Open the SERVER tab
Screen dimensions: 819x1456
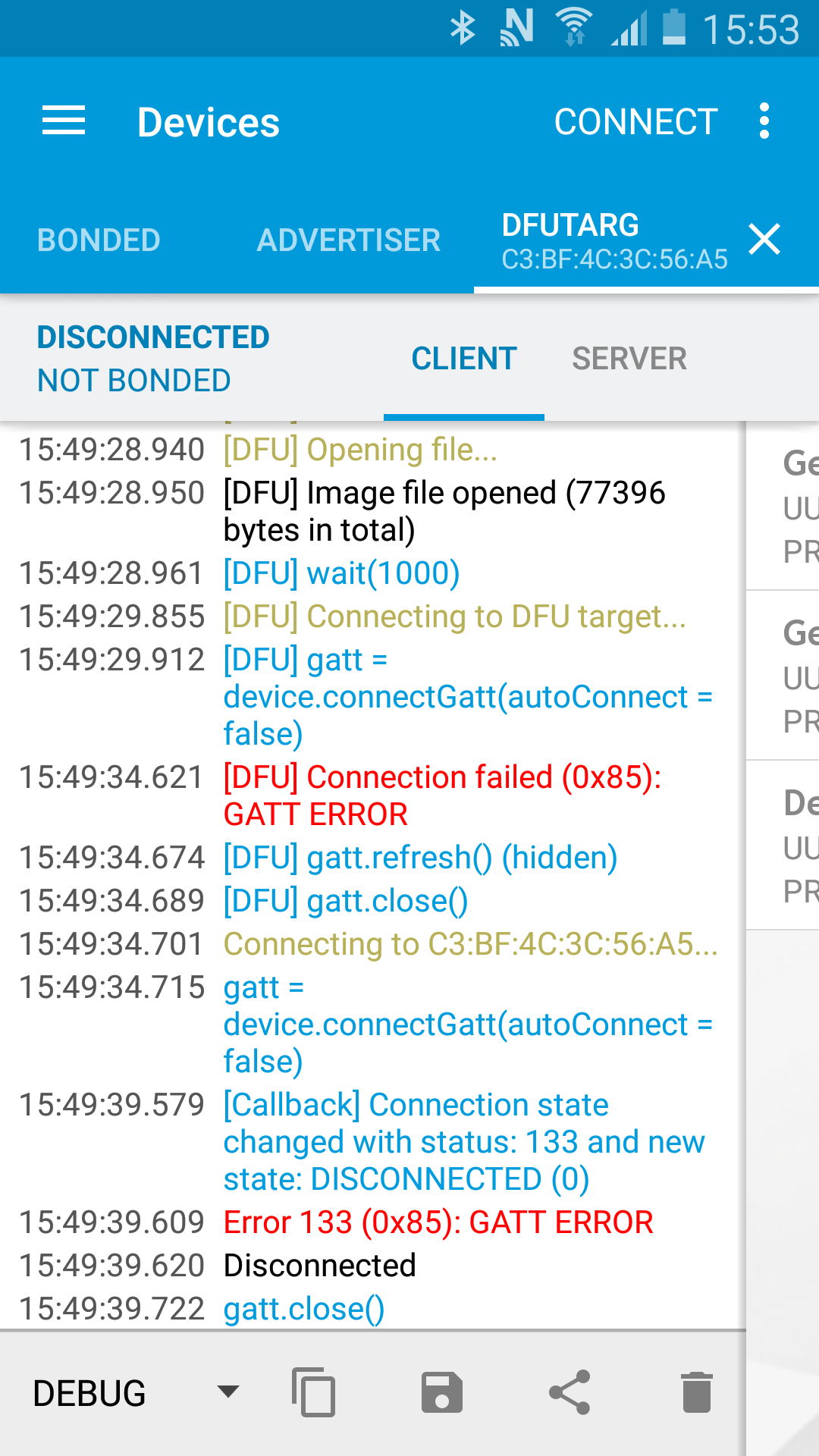(629, 359)
